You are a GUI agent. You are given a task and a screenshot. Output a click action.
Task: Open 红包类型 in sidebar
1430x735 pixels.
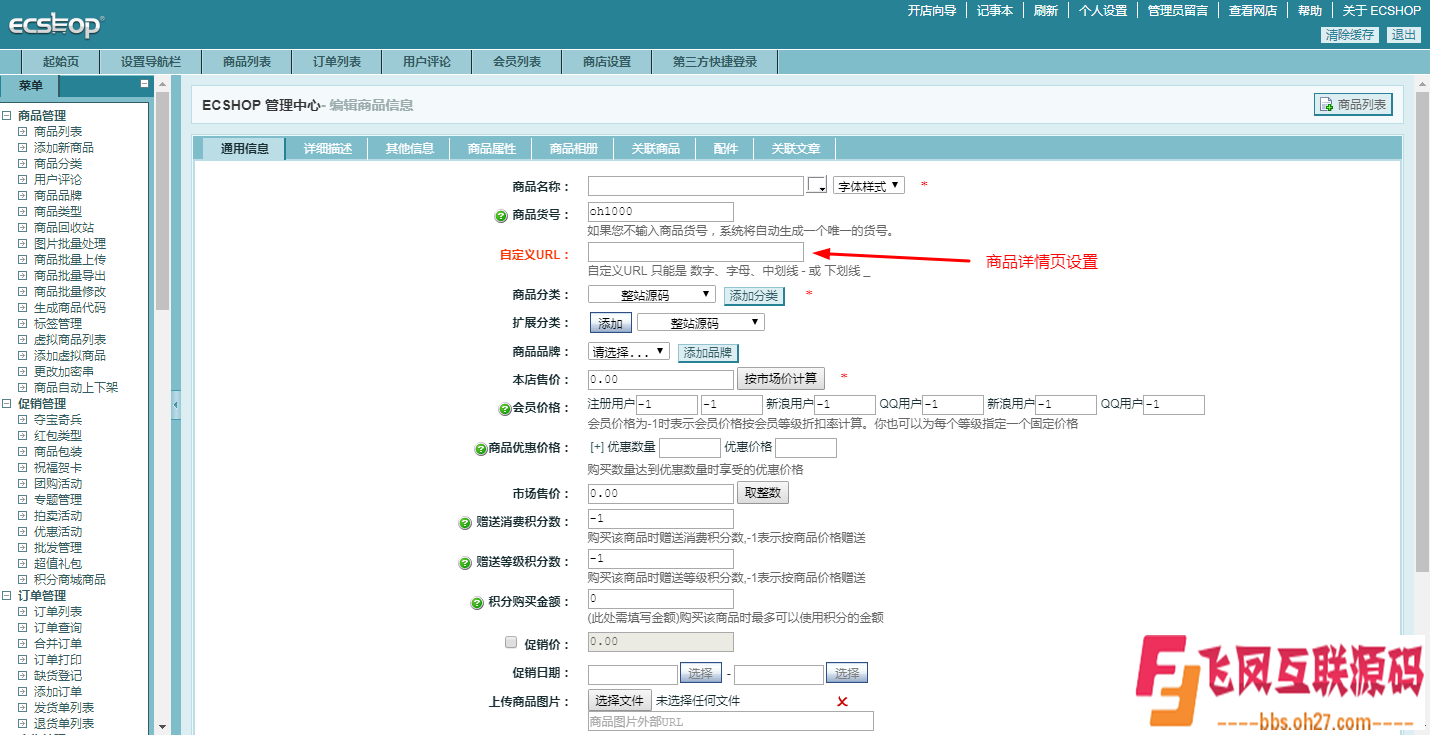[x=58, y=436]
